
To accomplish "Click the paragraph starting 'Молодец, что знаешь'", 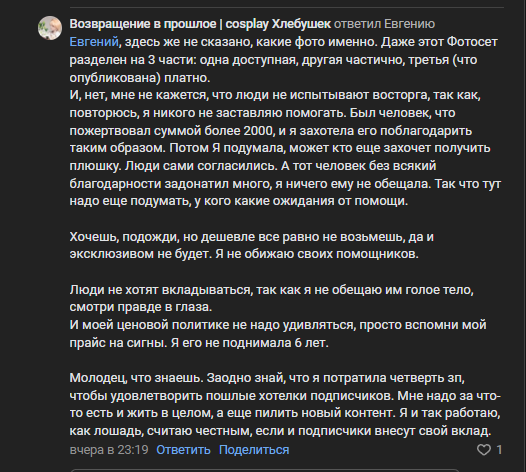I will [285, 404].
